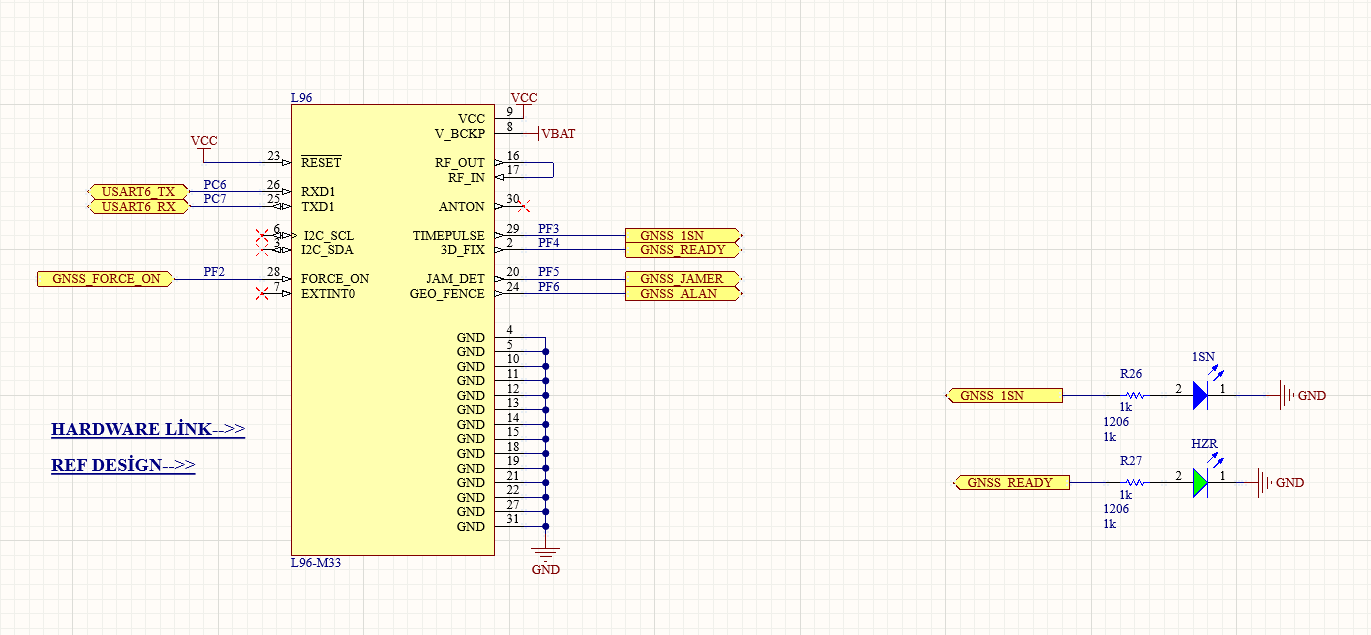Click the R27 designator label
This screenshot has height=635, width=1371.
pos(1131,461)
